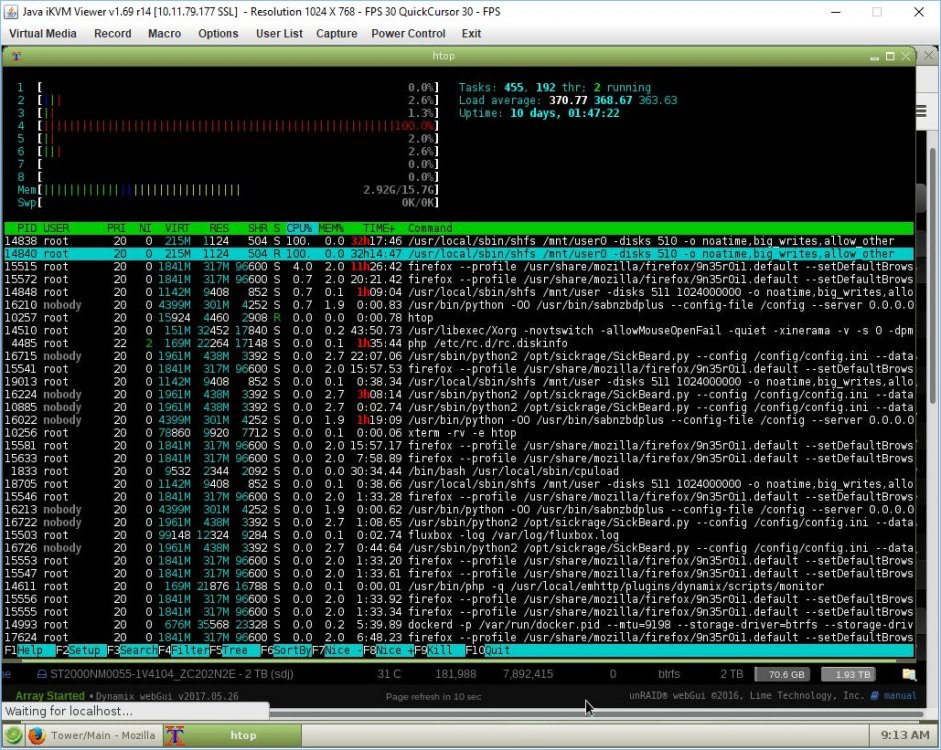
Task: Click the CPU 4 usage meter bar
Action: pyautogui.click(x=238, y=126)
